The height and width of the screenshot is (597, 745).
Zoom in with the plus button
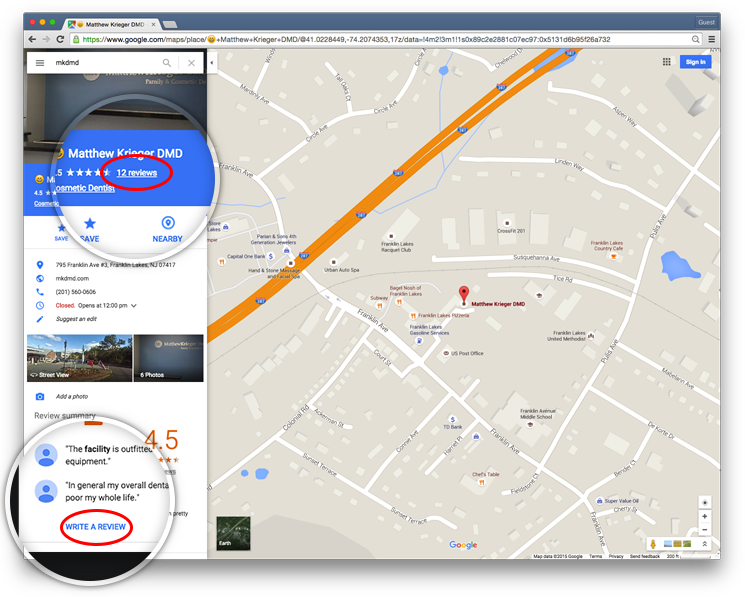pyautogui.click(x=705, y=516)
